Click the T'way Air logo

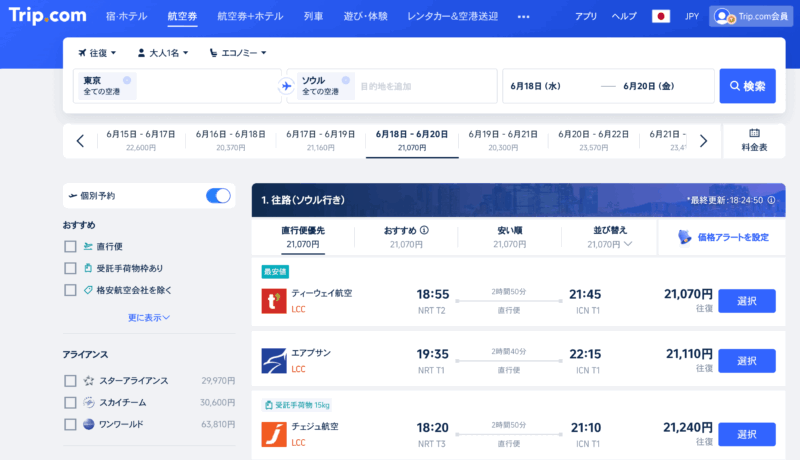(x=274, y=301)
